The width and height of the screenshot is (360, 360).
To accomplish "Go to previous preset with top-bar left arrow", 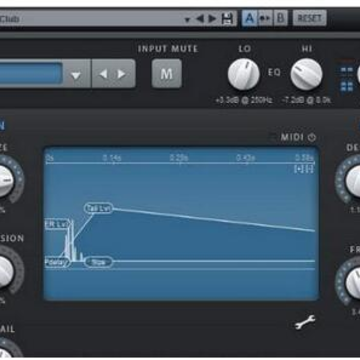I will 200,19.
